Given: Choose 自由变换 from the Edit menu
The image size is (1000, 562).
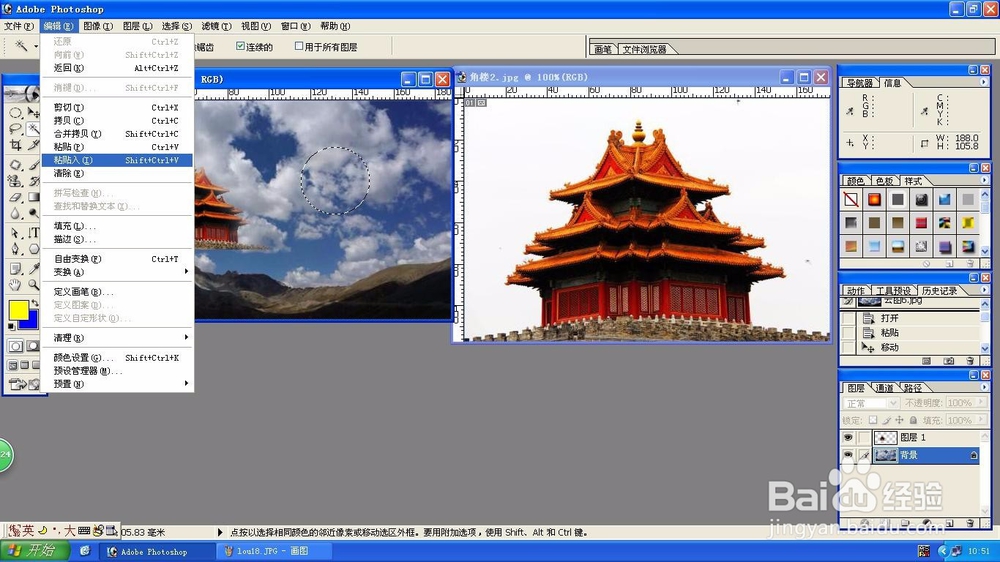Looking at the screenshot, I should [x=117, y=258].
